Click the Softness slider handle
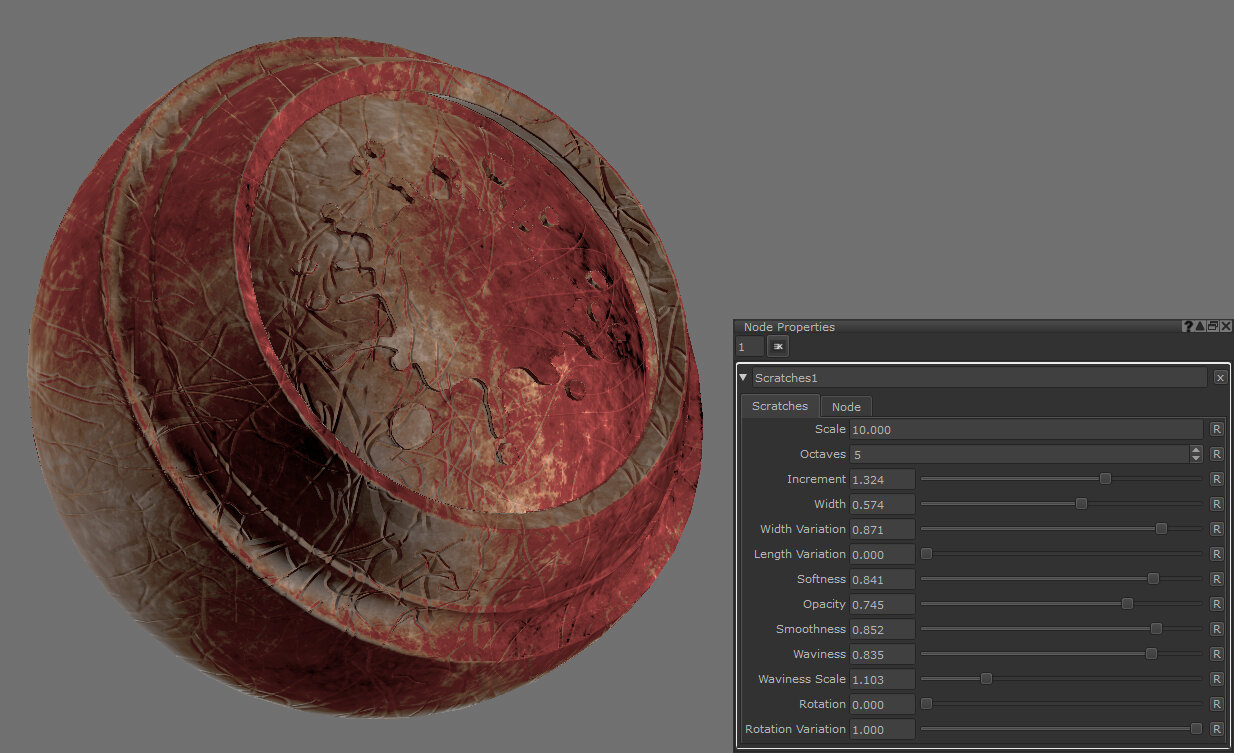 pyautogui.click(x=1153, y=579)
